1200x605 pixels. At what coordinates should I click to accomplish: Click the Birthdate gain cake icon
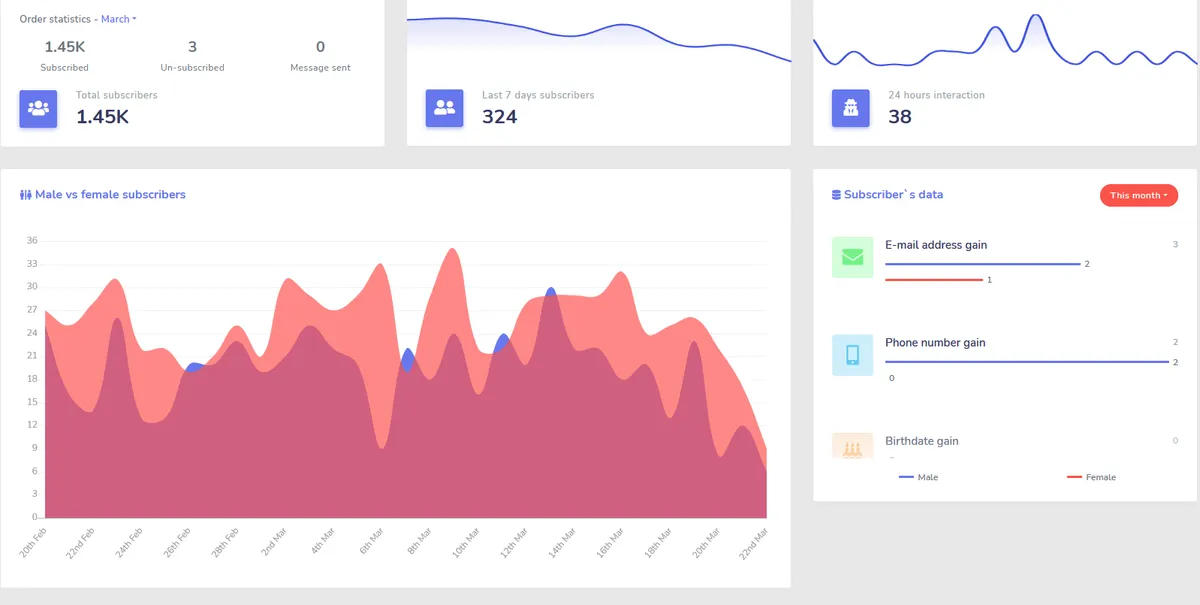(x=852, y=446)
